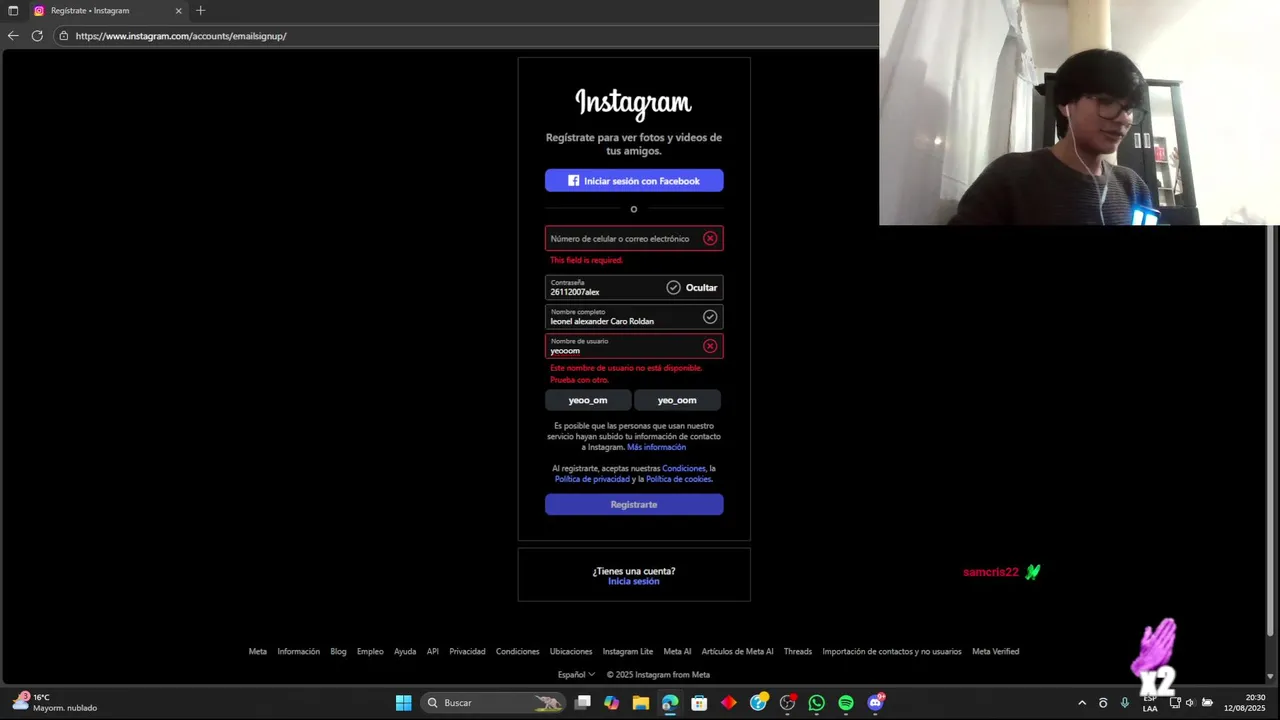Viewport: 1280px width, 720px height.
Task: Open the clock showing 20:30
Action: click(x=1244, y=703)
